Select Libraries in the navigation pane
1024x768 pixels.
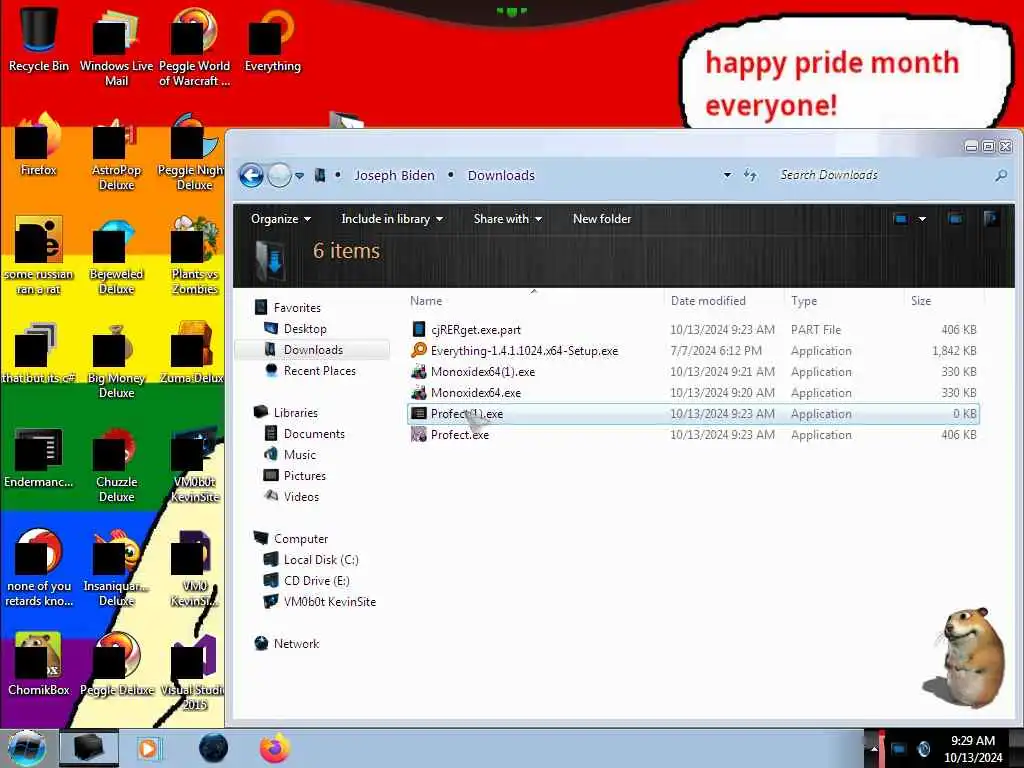pyautogui.click(x=295, y=413)
